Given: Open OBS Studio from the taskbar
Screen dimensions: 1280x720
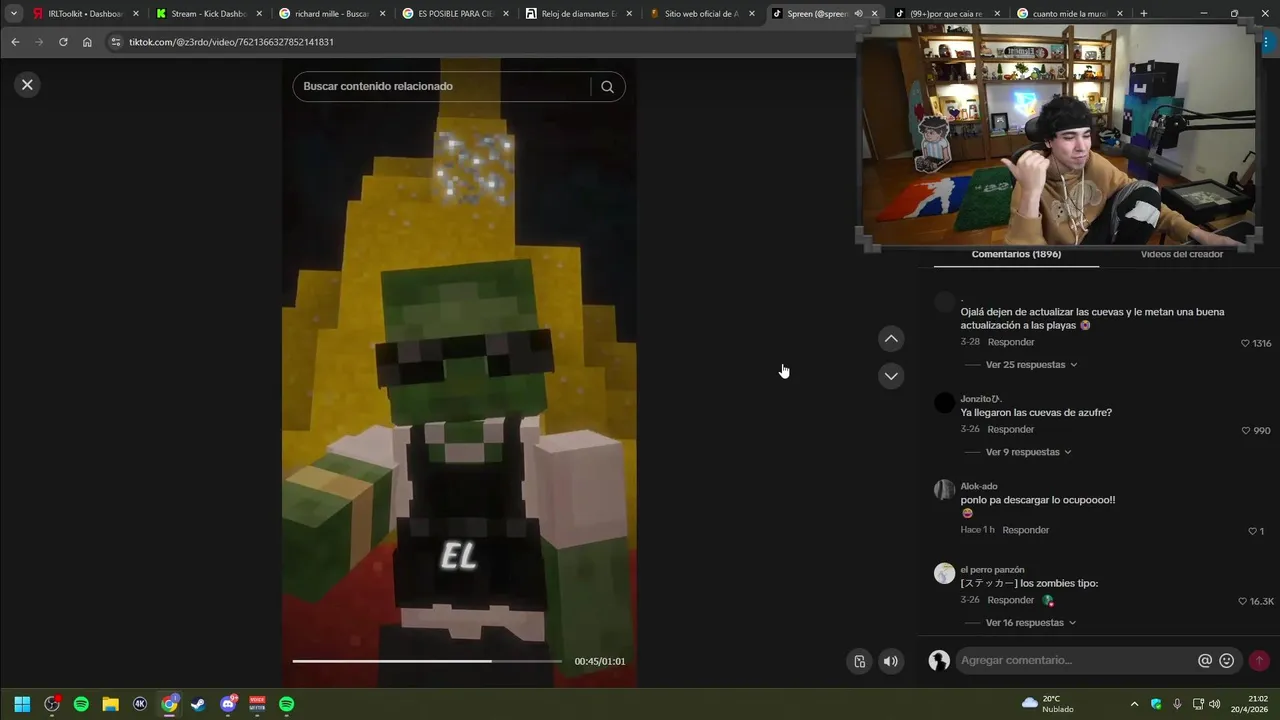Looking at the screenshot, I should 52,704.
